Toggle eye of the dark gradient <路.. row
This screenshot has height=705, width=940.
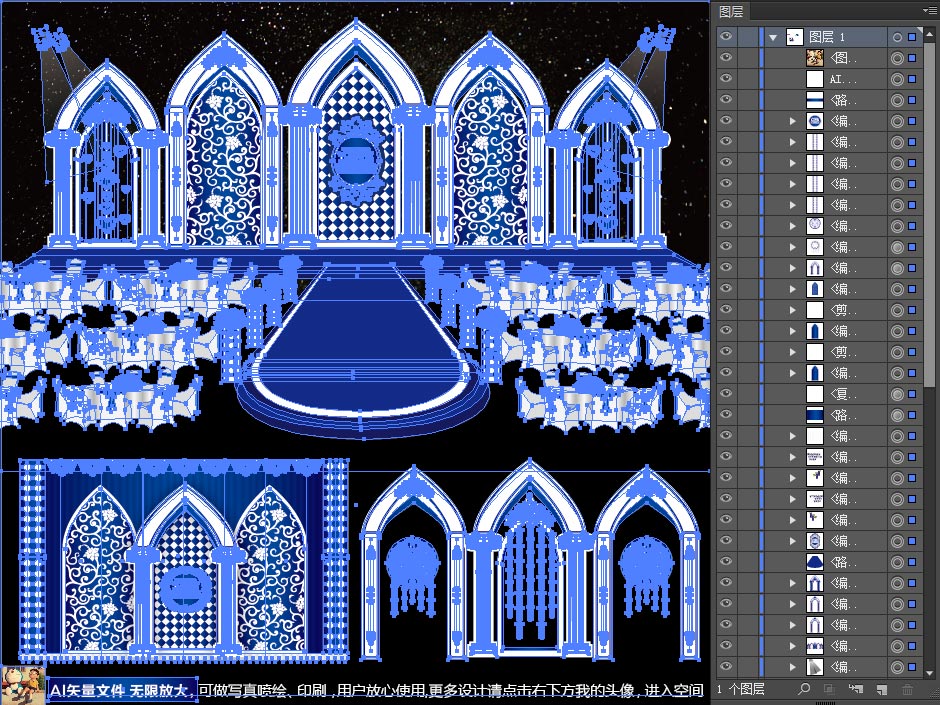pyautogui.click(x=726, y=414)
